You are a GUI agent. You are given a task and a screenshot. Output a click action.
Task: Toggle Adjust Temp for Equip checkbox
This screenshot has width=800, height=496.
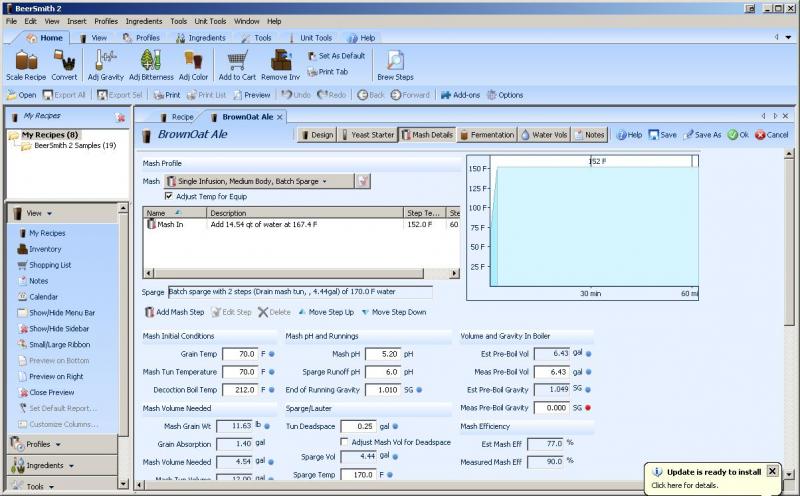pyautogui.click(x=168, y=196)
